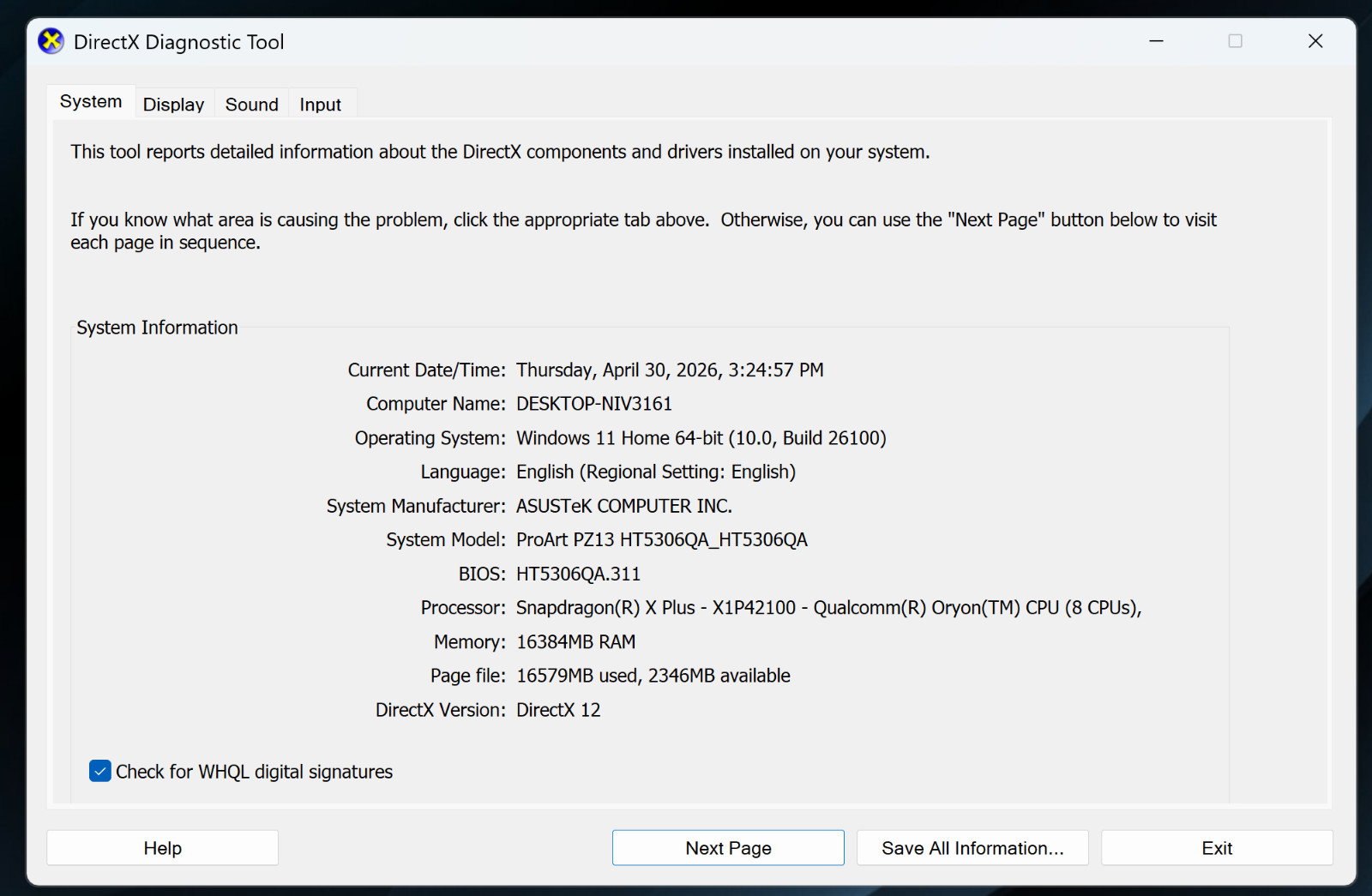The image size is (1372, 896).
Task: Click the 'This tool reports detailed information' sentence
Action: tap(500, 152)
